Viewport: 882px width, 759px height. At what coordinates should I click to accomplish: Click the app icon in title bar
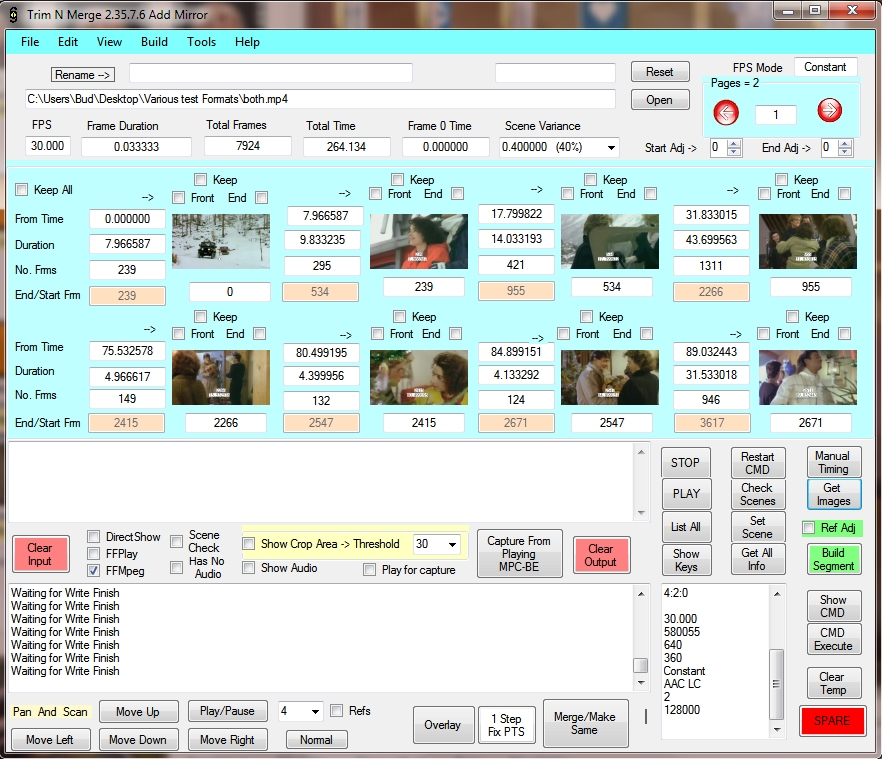pyautogui.click(x=14, y=15)
